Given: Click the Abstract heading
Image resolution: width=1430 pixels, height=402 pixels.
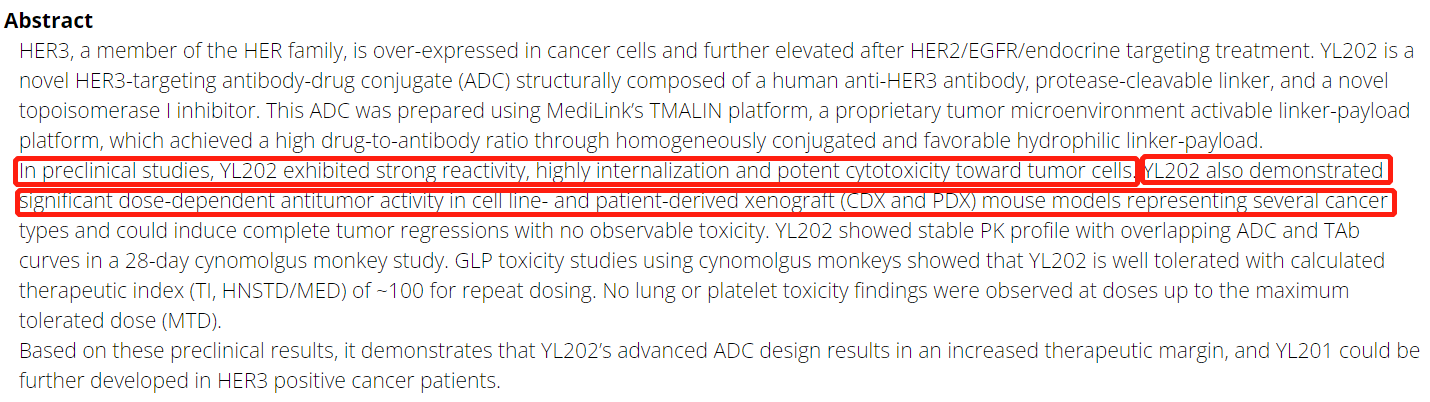Looking at the screenshot, I should click(x=49, y=20).
